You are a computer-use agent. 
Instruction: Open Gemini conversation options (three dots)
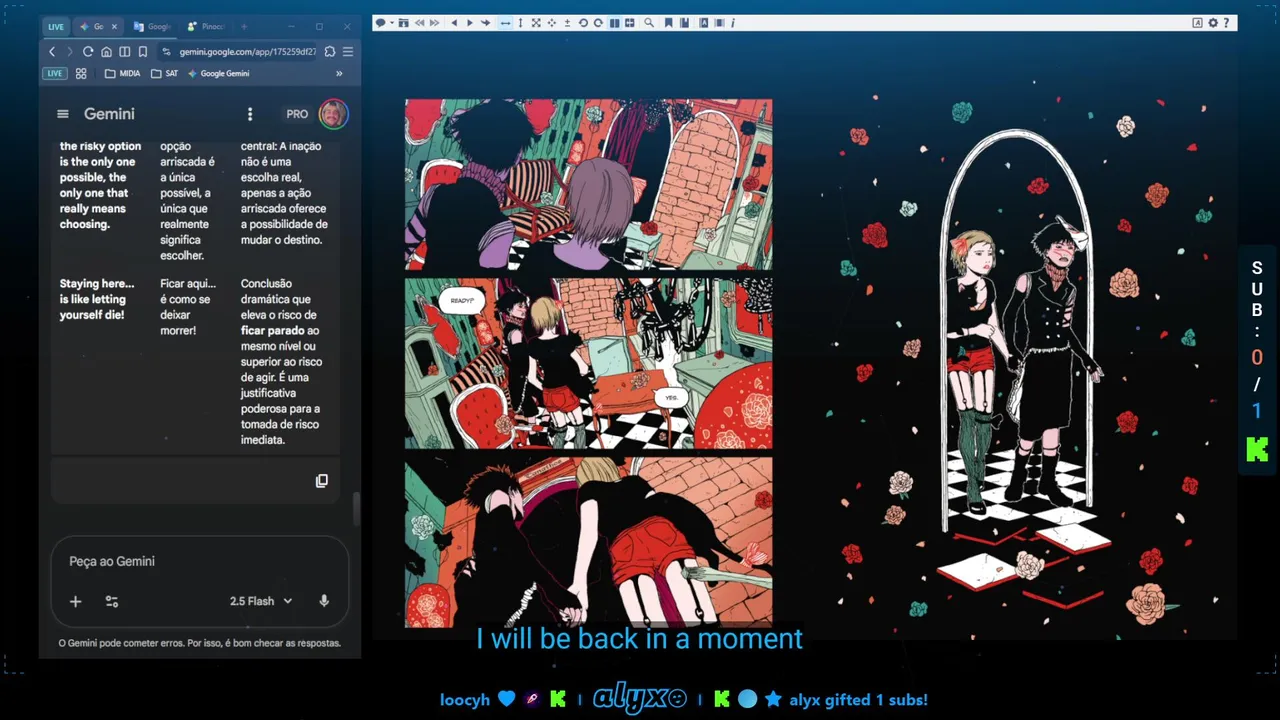(x=250, y=114)
